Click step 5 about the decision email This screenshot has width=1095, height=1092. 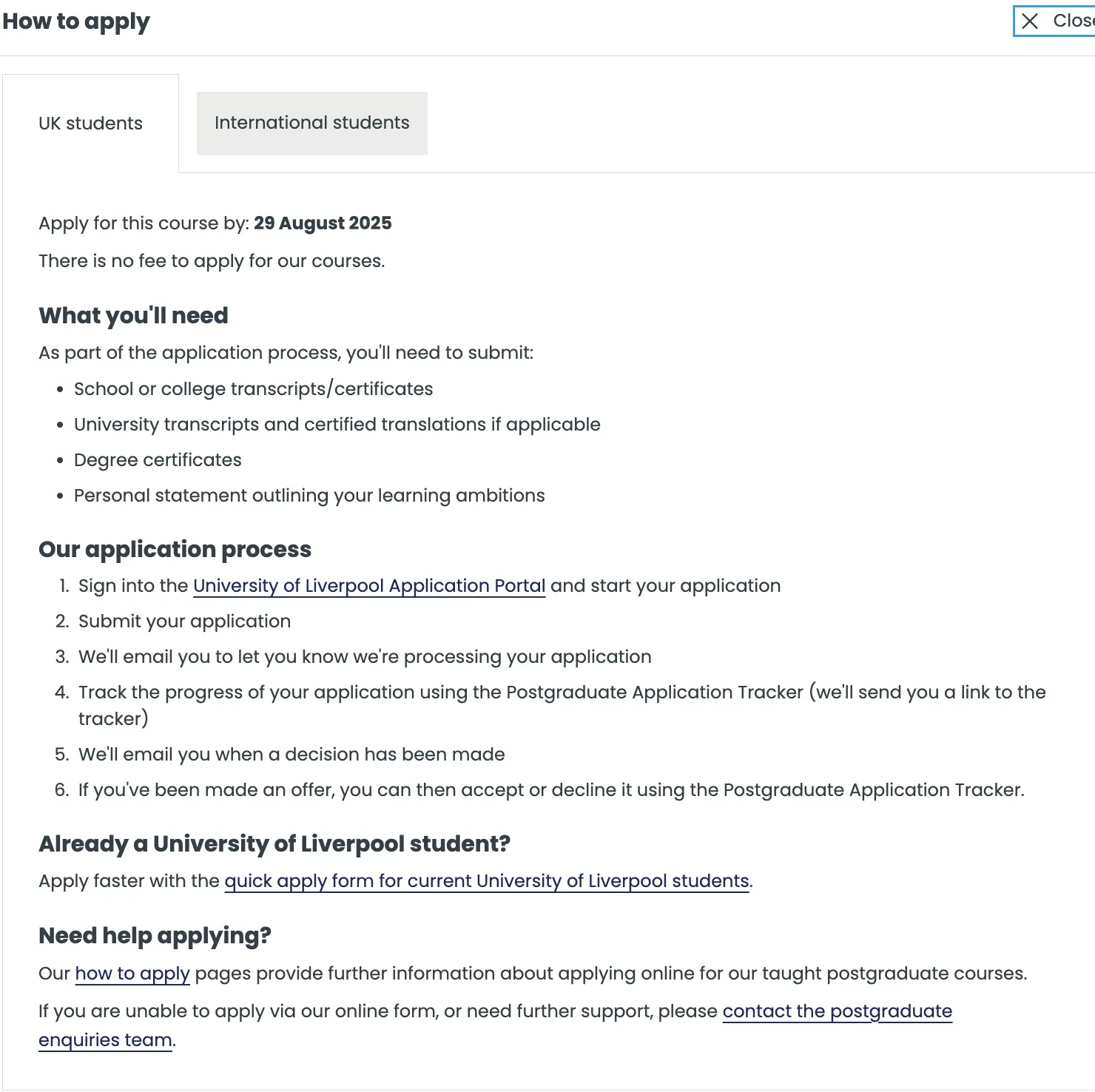pos(292,755)
